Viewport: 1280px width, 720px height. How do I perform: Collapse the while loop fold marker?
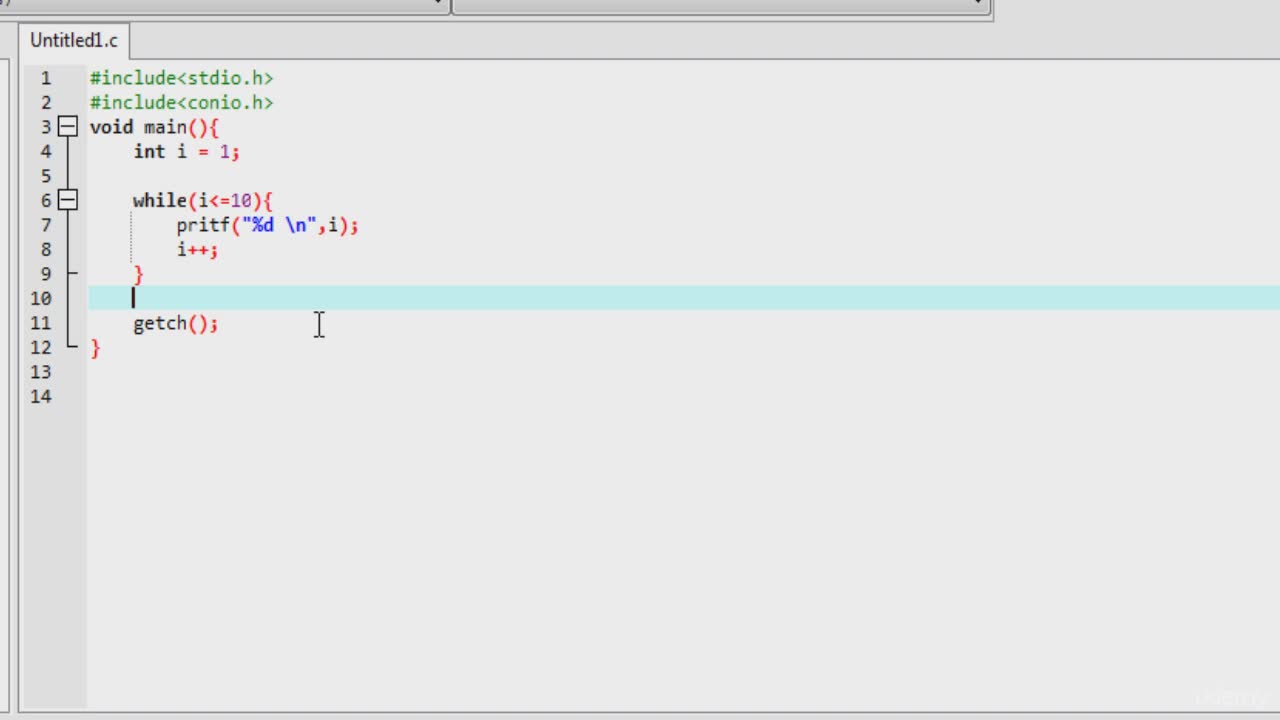(x=67, y=200)
